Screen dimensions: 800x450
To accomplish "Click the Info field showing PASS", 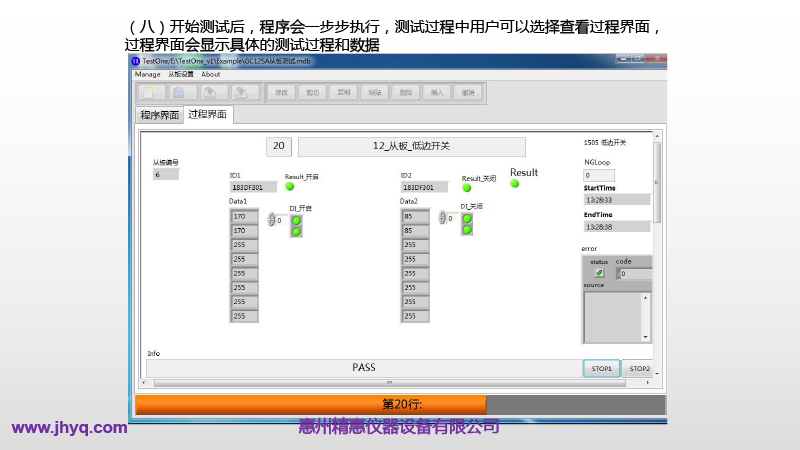I will 364,368.
